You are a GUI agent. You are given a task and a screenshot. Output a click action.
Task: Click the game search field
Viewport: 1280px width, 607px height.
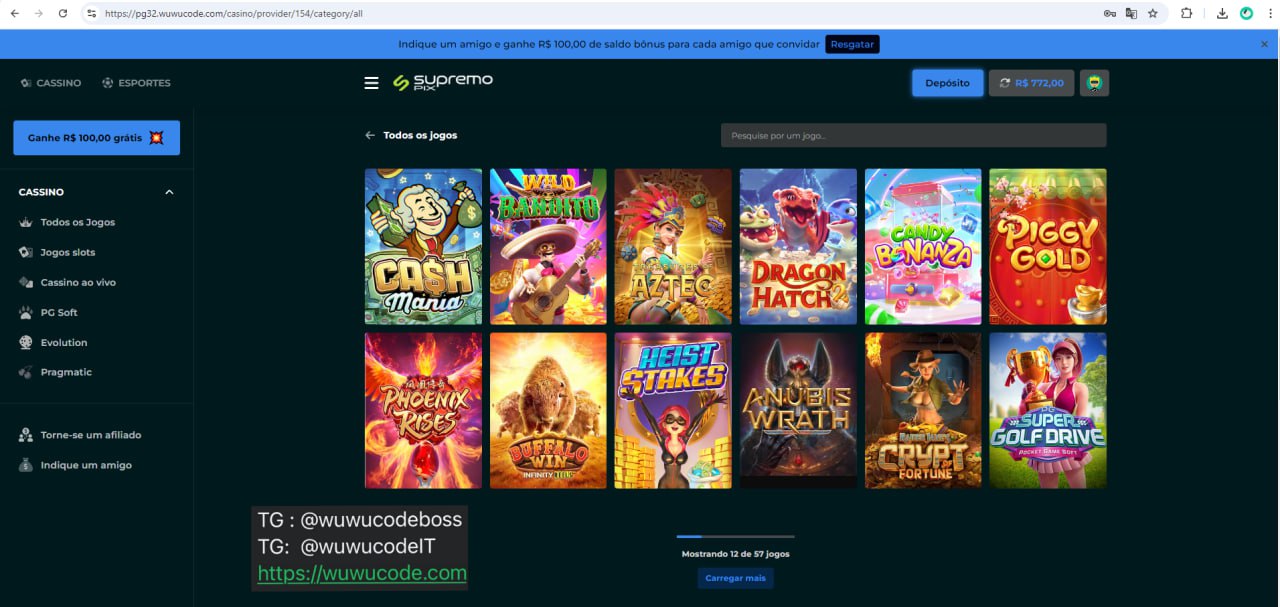coord(913,135)
